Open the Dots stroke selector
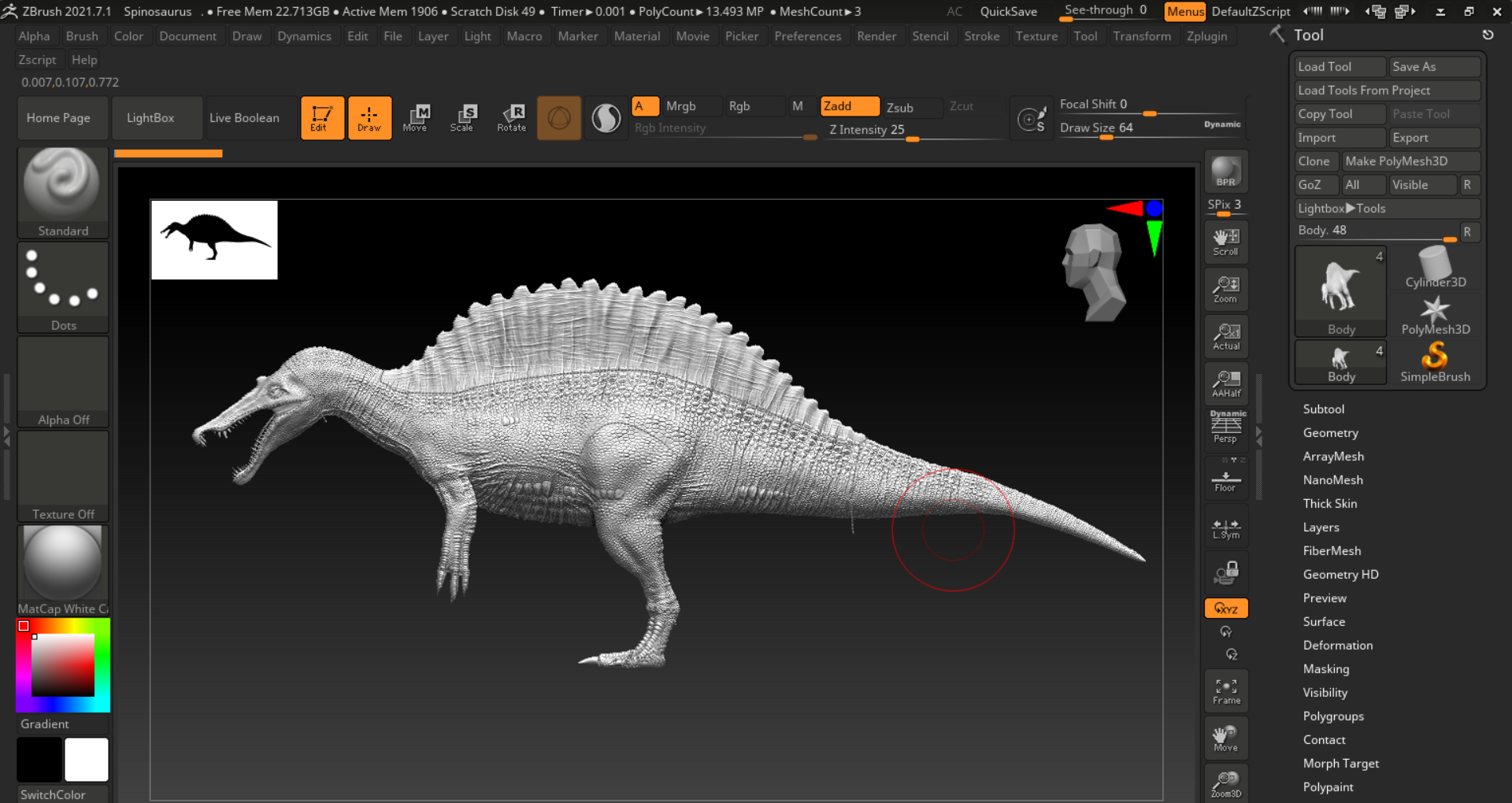 63,287
